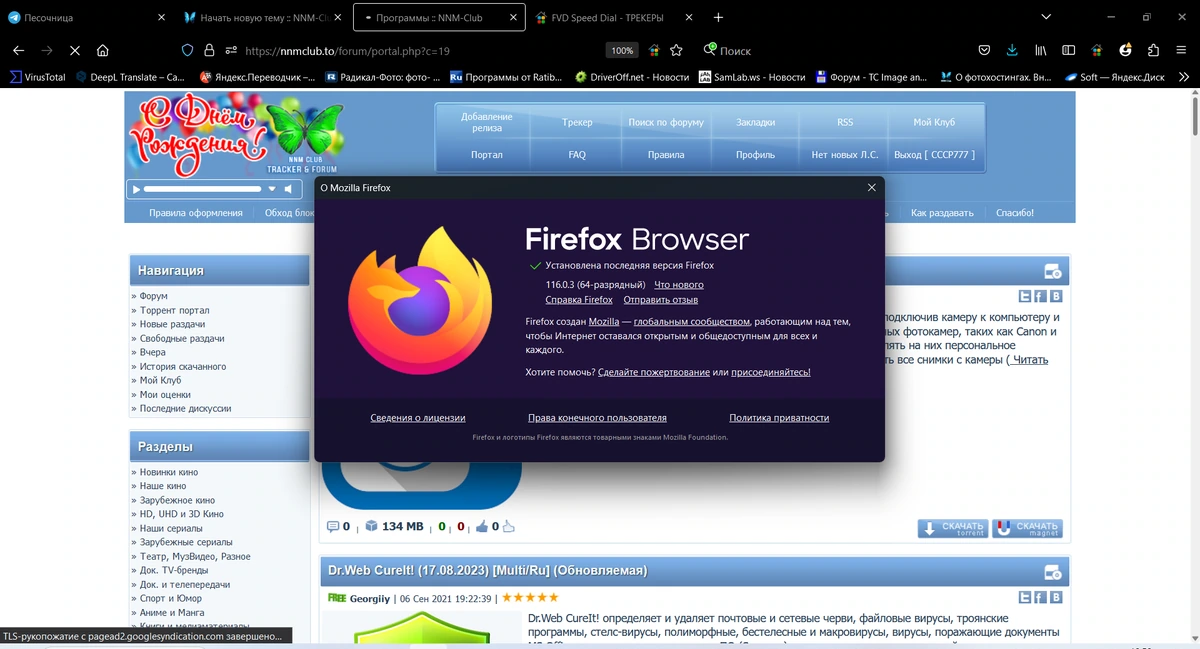
Task: Go back with the browser back arrow
Action: click(18, 50)
